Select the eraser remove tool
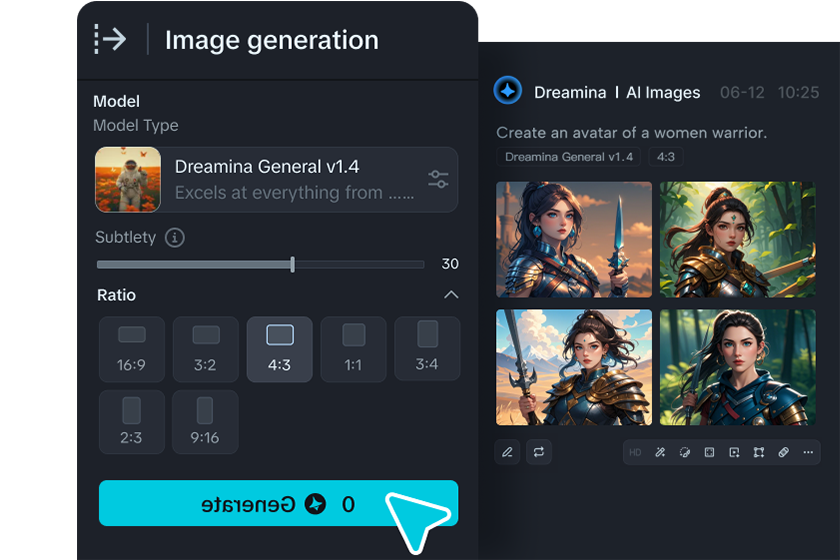 tap(784, 452)
